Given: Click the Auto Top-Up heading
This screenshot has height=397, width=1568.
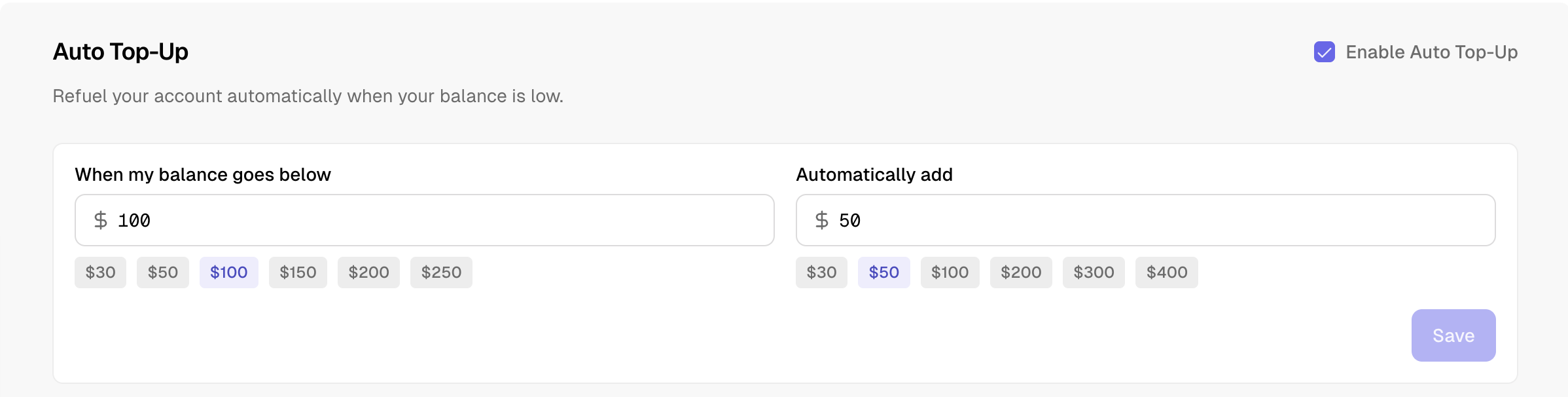Looking at the screenshot, I should point(120,52).
